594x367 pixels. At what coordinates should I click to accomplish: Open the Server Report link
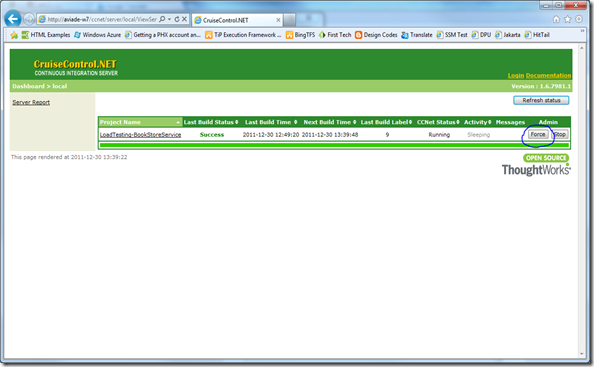[x=31, y=102]
